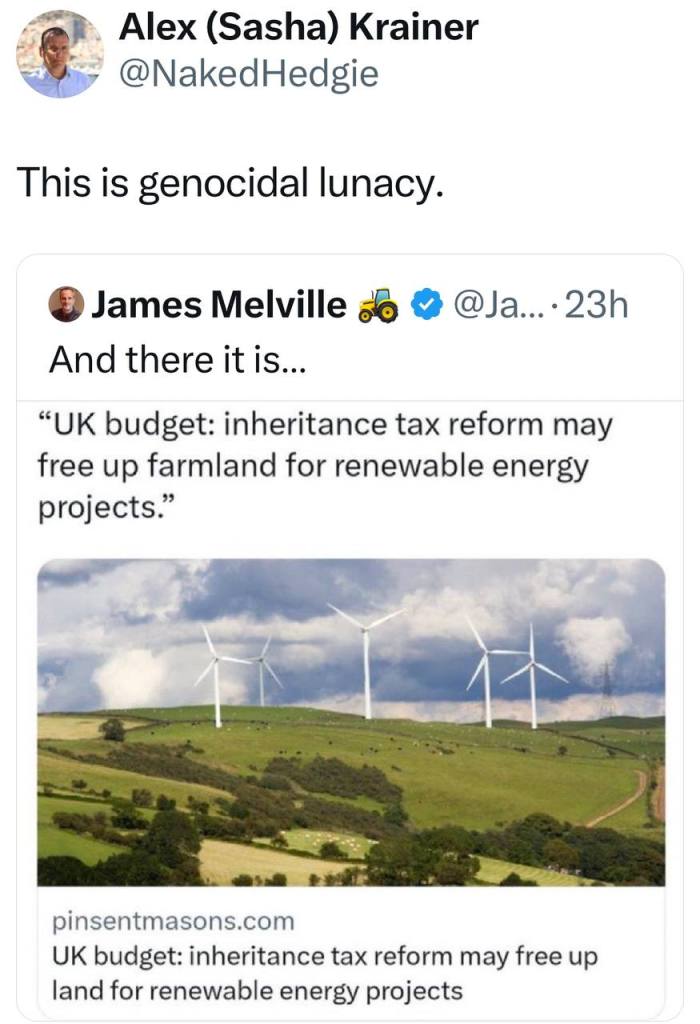Click the tractor emoji beside James Melville
Viewport: 700px width, 1024px height.
tap(378, 305)
